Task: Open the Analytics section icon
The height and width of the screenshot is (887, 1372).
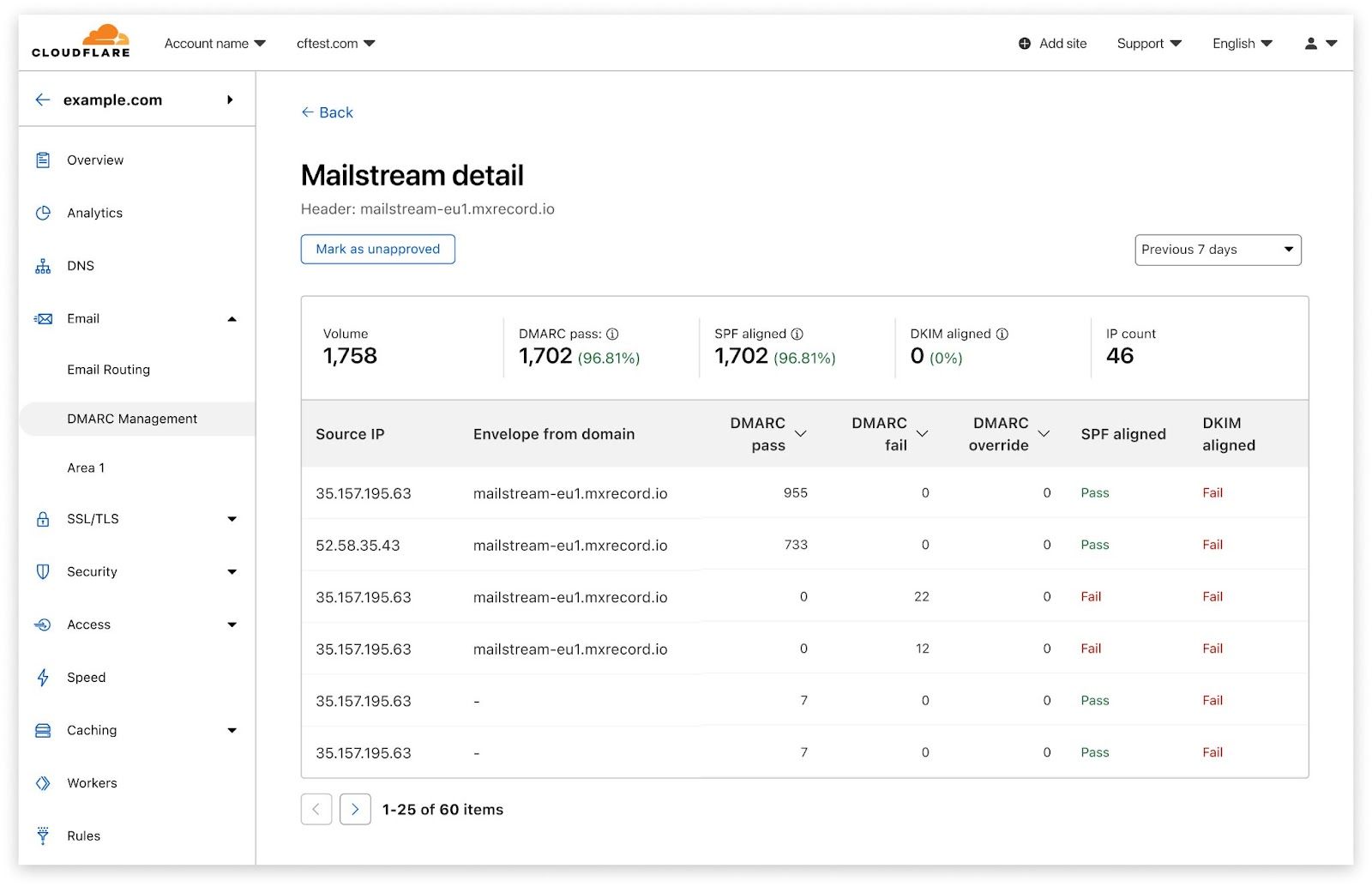Action: pos(43,213)
